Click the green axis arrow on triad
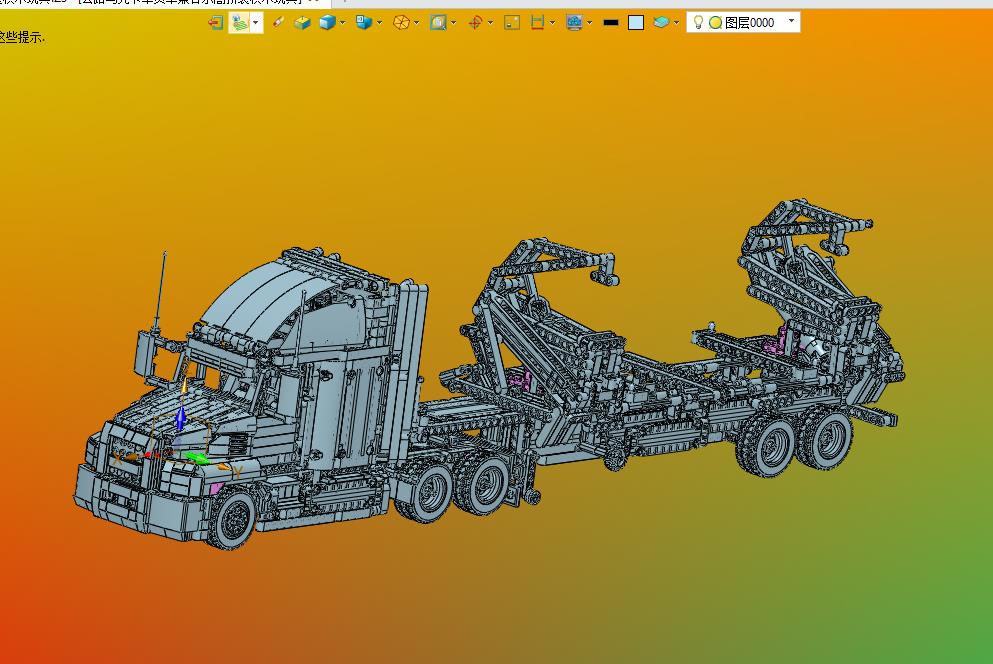 pyautogui.click(x=196, y=457)
